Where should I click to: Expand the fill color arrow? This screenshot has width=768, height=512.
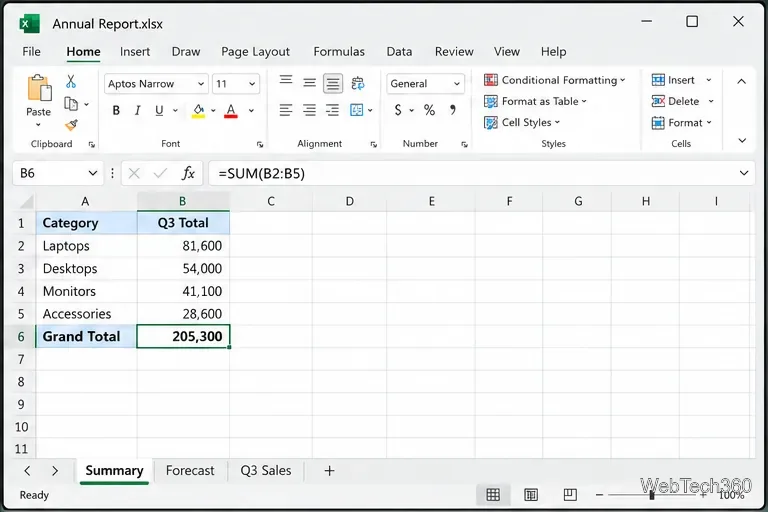tap(213, 111)
